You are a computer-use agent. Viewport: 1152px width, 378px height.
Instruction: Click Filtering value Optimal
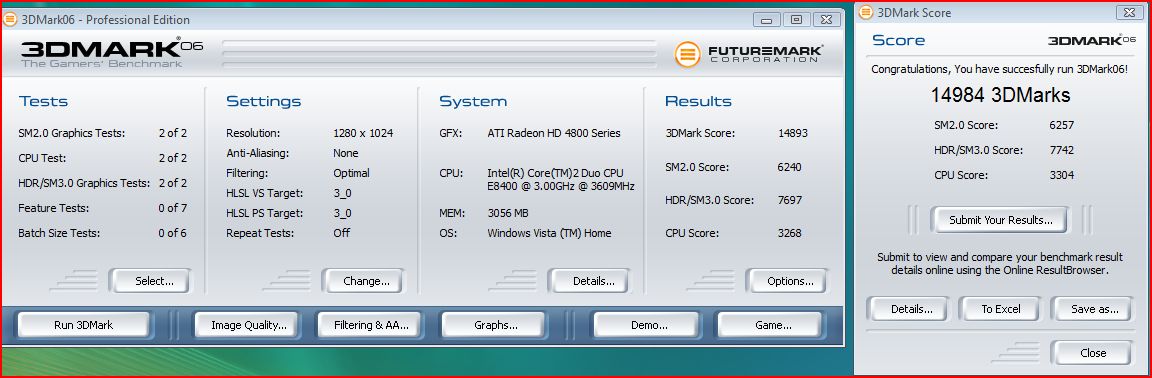[351, 173]
